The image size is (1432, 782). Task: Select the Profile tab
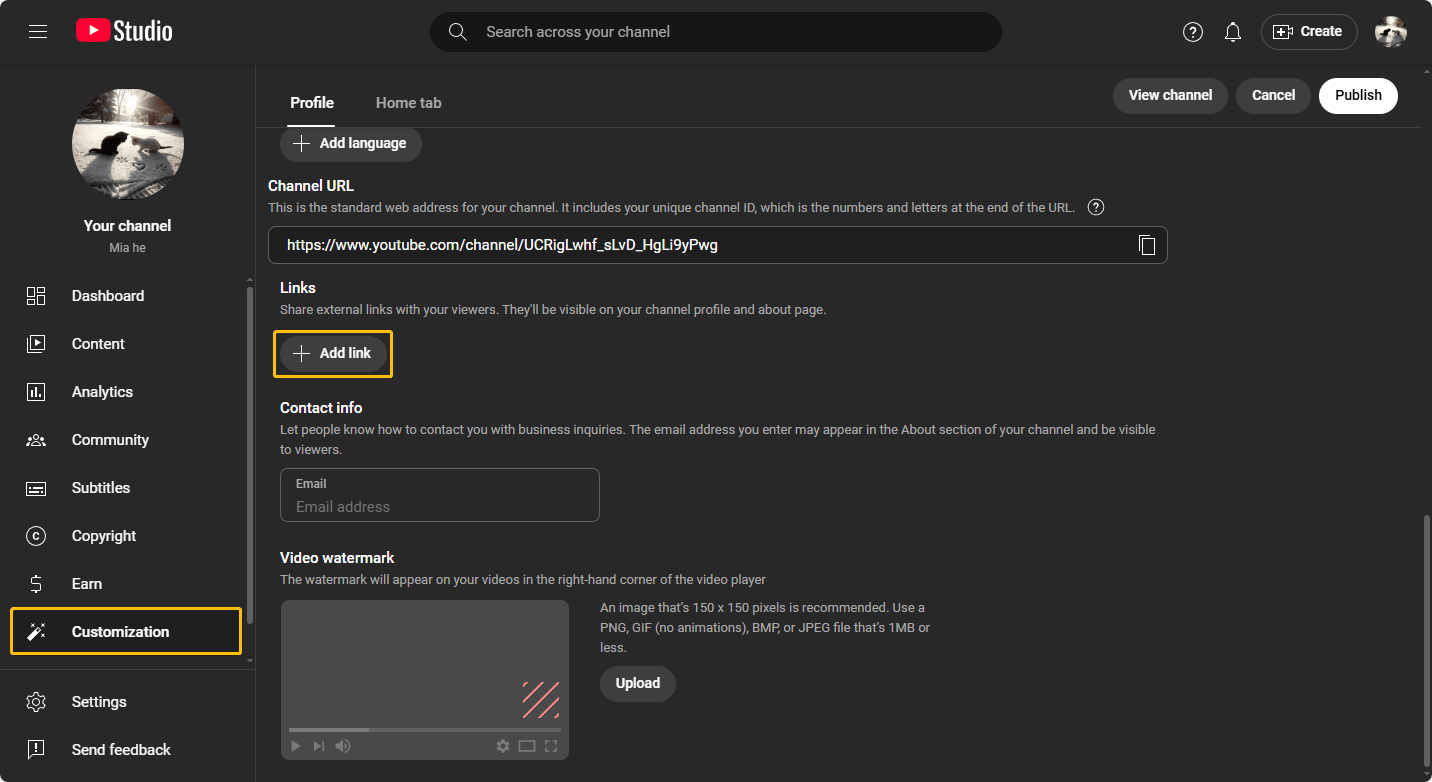click(312, 103)
